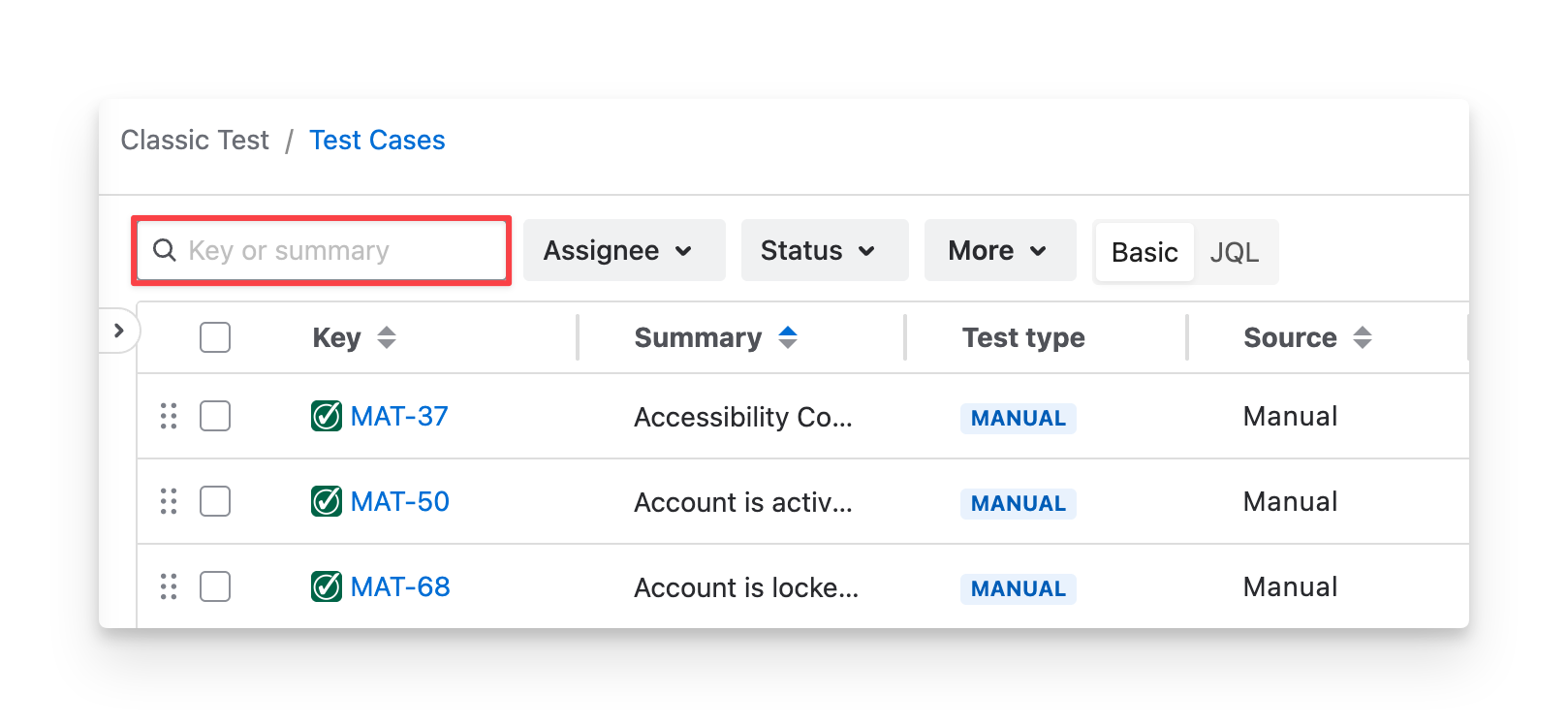Click the Summary column sort arrows
Viewport: 1568px width, 727px height.
pos(788,337)
